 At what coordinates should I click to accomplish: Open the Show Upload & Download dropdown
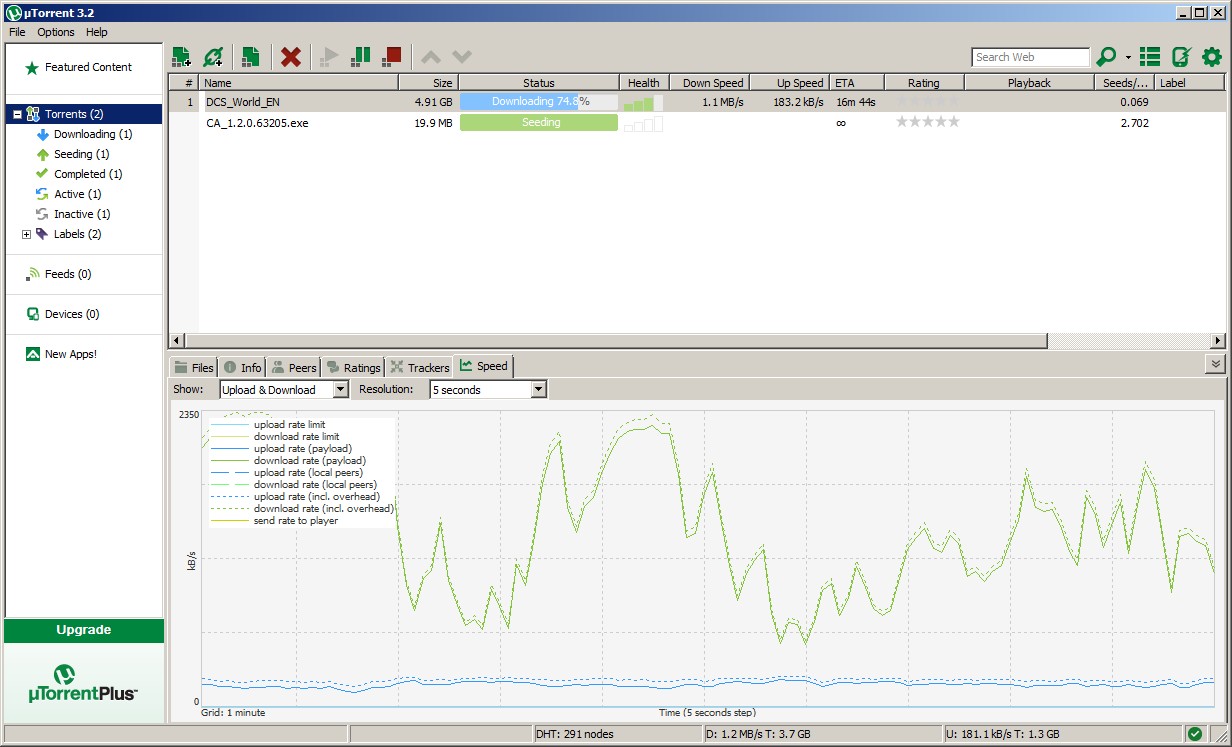tap(283, 390)
